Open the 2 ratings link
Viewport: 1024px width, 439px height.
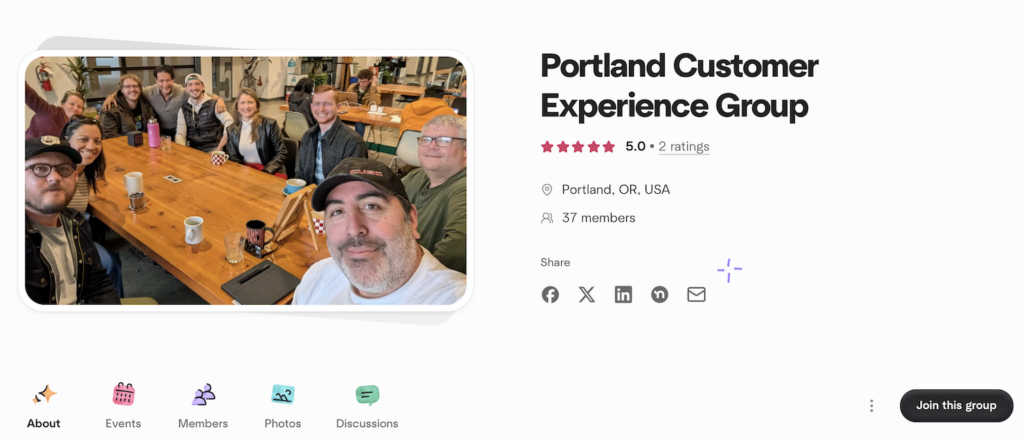(684, 147)
